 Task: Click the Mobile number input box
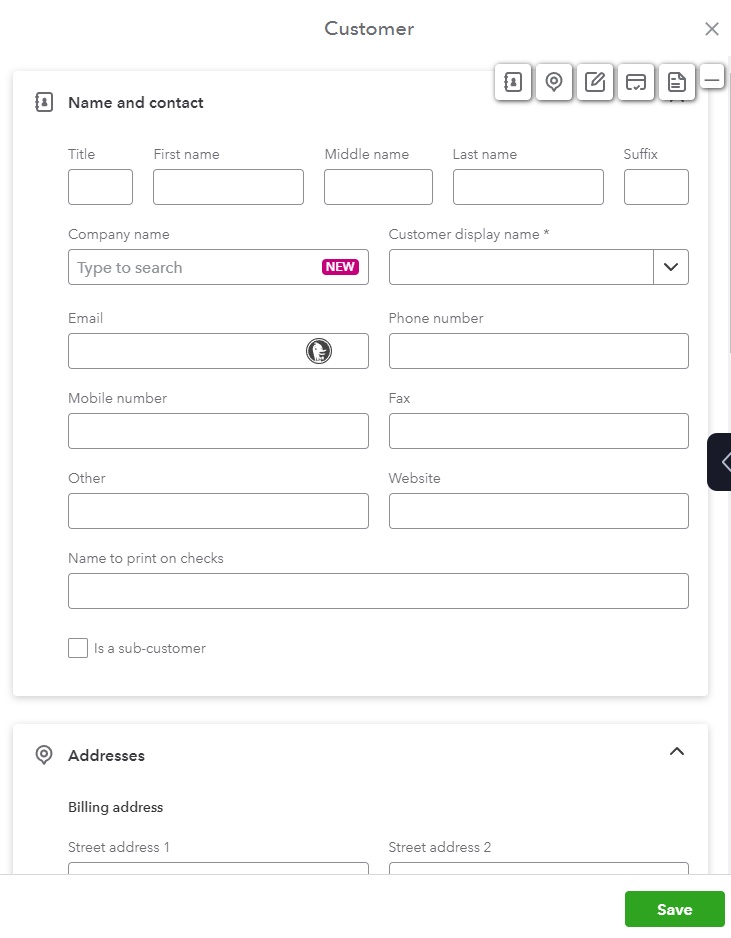(218, 431)
